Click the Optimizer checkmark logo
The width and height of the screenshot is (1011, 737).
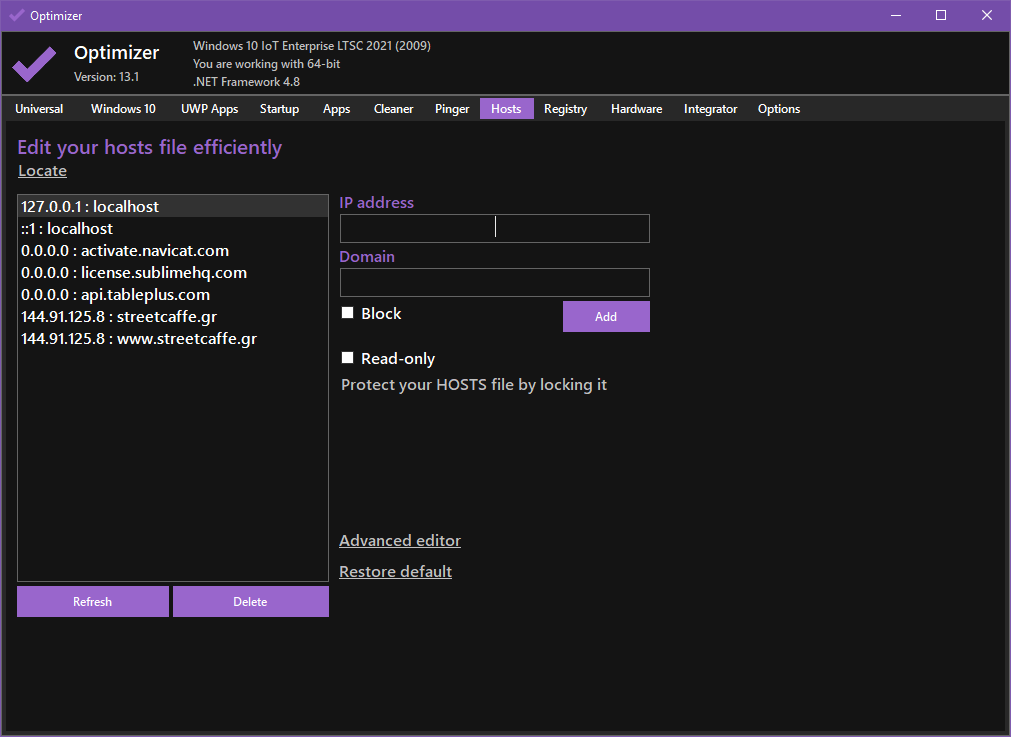[x=34, y=63]
